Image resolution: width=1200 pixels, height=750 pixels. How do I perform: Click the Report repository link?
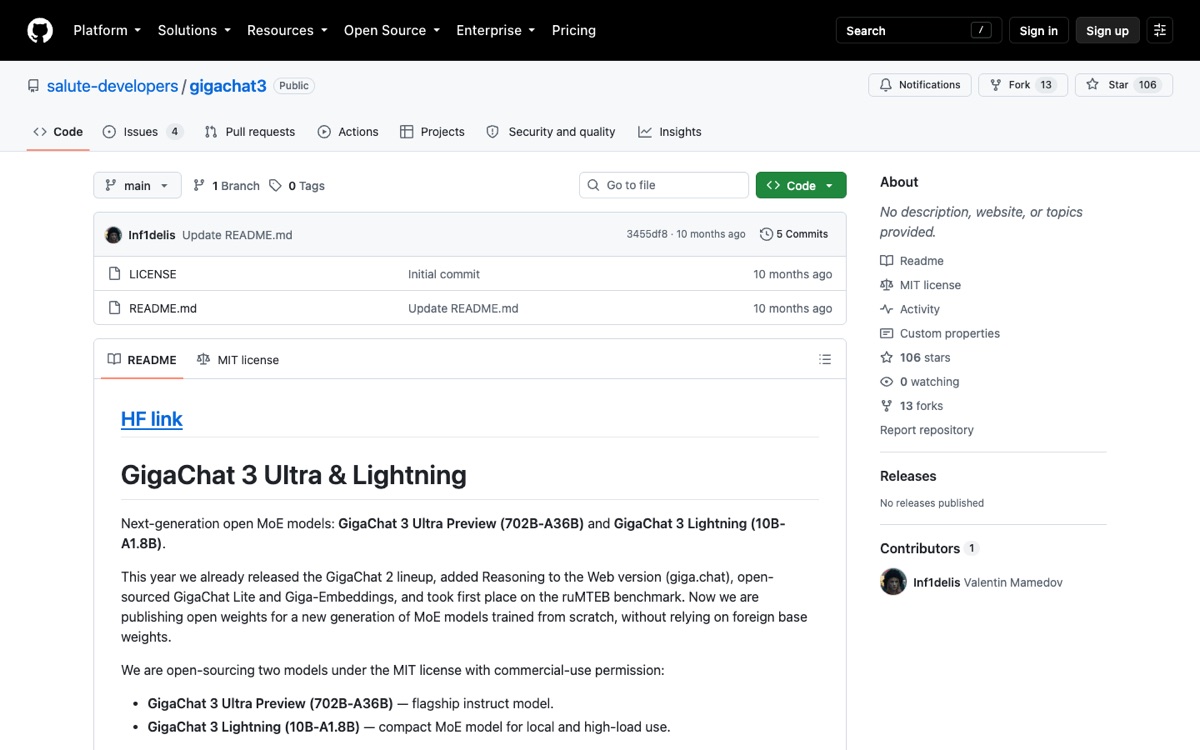(927, 430)
